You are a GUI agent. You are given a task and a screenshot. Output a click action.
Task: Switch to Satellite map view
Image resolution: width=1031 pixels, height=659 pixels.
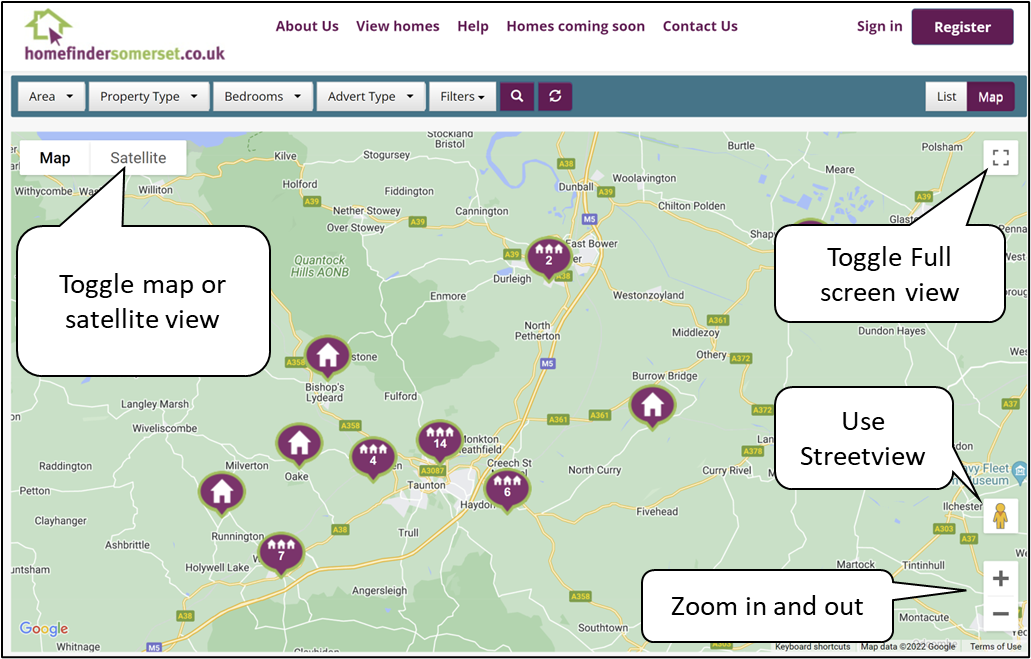tap(138, 158)
